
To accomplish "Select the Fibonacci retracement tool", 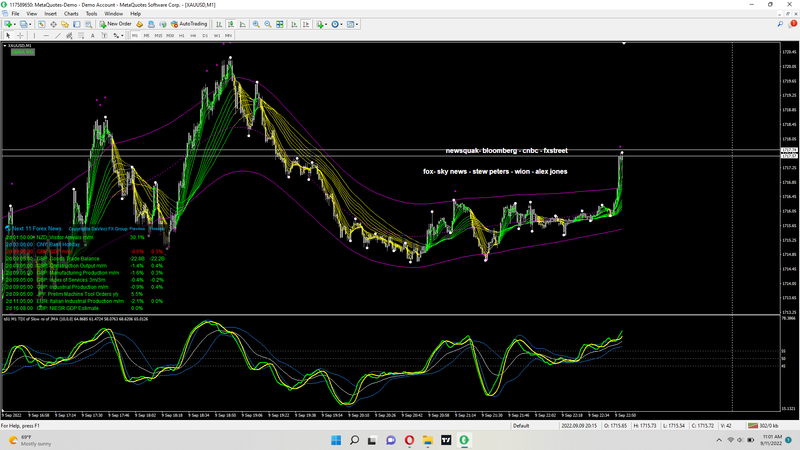I will tap(81, 36).
